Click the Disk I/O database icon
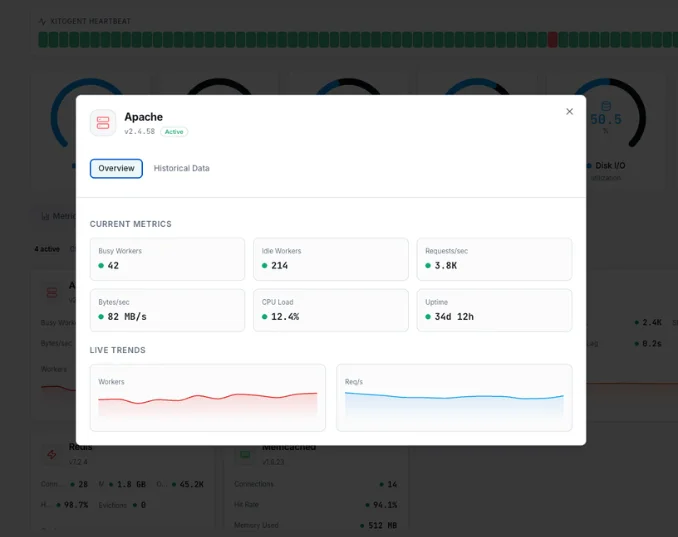 click(x=606, y=106)
